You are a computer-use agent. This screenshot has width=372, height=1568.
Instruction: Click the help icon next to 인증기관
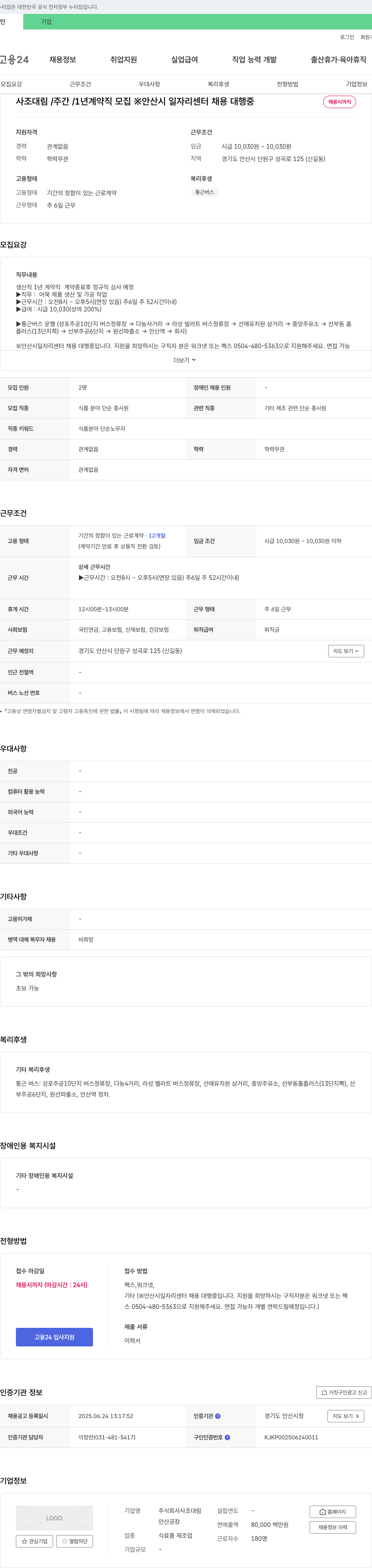point(218,1416)
